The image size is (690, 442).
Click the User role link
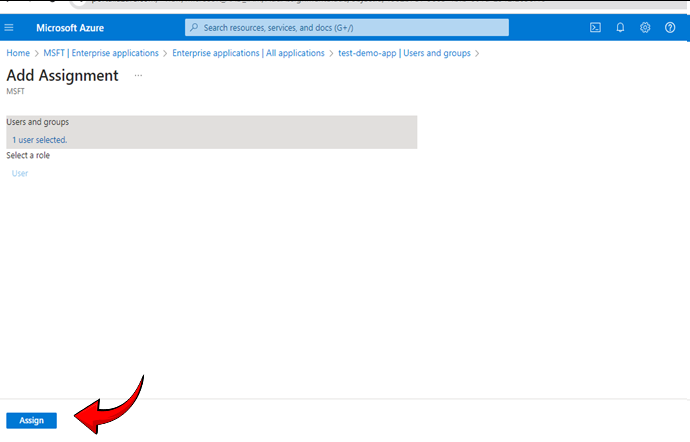[20, 173]
